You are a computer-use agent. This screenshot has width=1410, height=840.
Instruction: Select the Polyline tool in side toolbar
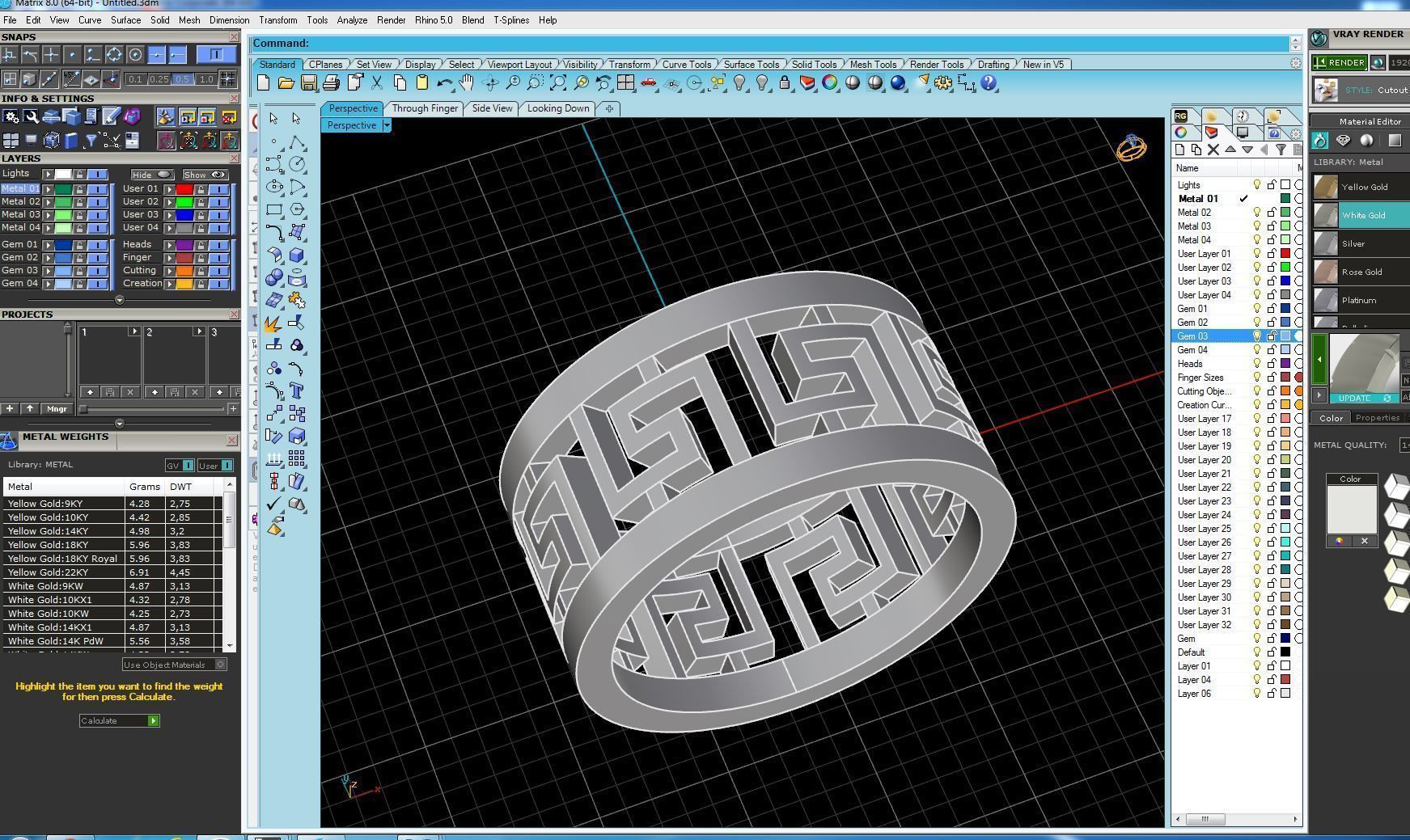(x=297, y=142)
